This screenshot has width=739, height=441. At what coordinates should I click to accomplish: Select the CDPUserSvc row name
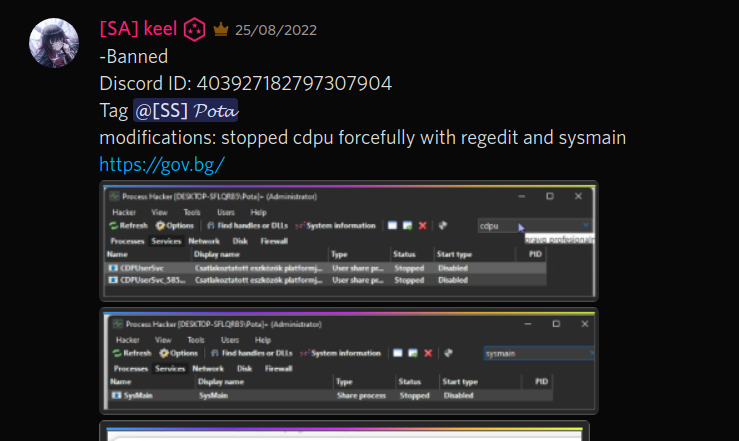point(142,268)
